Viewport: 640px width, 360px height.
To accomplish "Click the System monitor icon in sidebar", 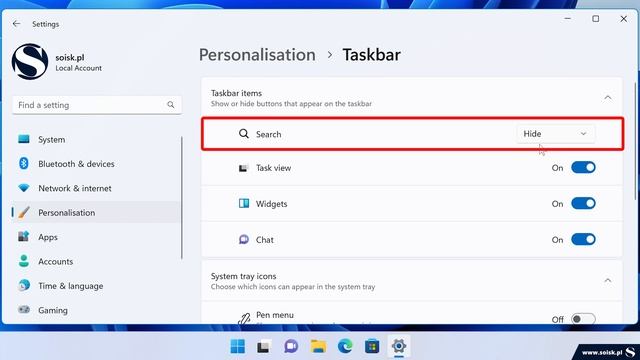I will coord(24,139).
